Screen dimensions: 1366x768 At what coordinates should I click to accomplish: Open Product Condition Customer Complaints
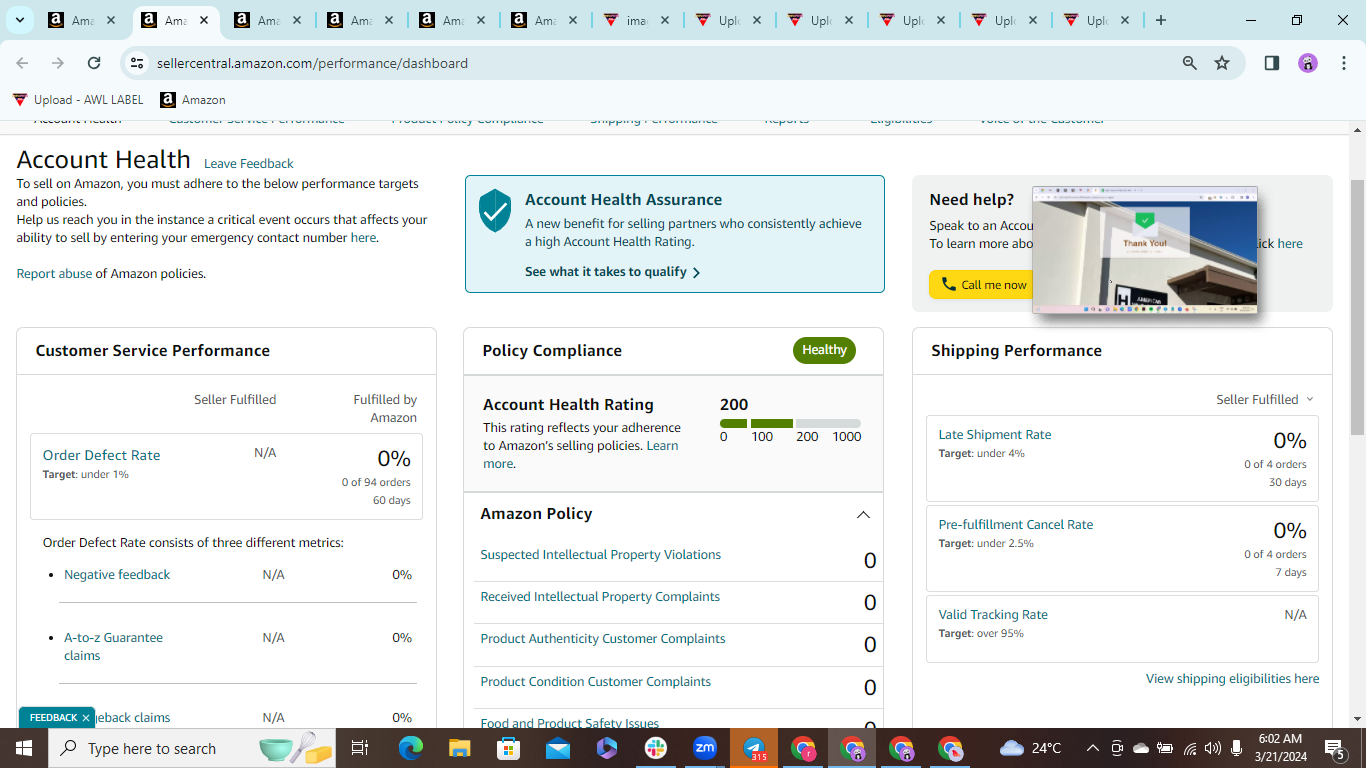595,681
